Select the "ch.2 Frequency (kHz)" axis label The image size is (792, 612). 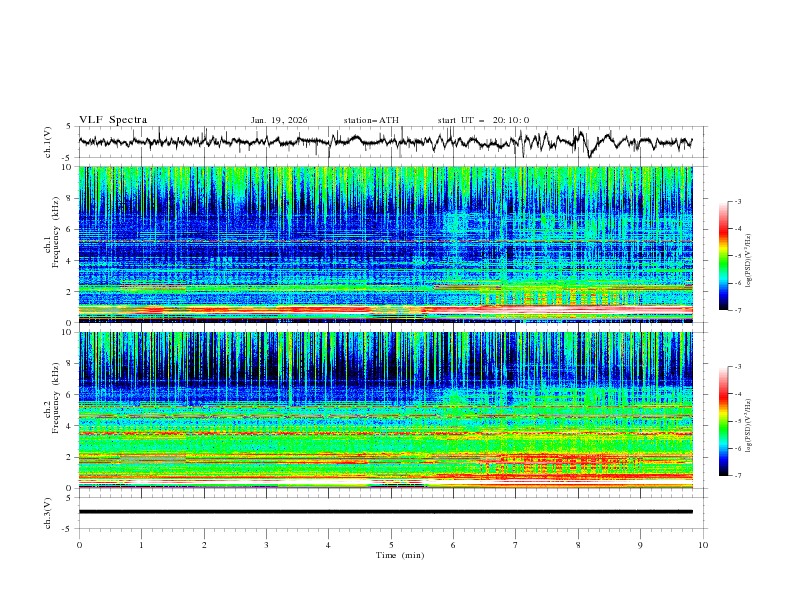tap(51, 398)
